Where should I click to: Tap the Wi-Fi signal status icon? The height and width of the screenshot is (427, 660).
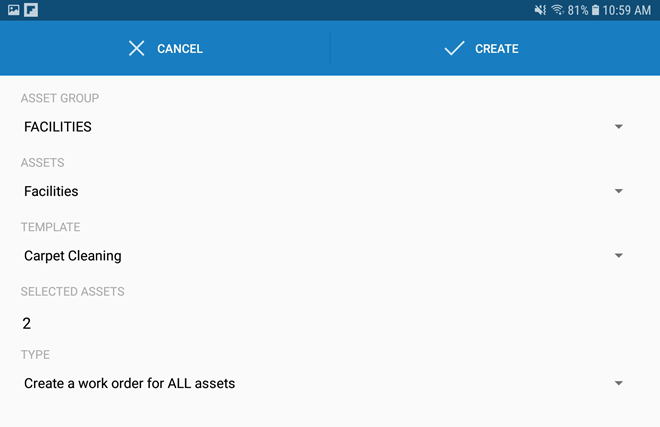tap(557, 10)
